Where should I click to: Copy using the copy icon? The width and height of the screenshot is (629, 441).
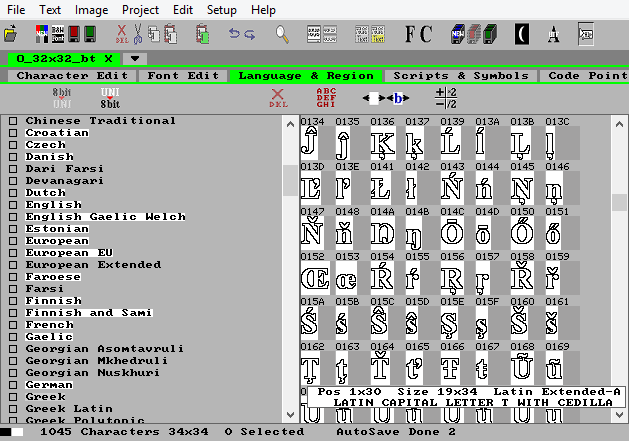(154, 34)
